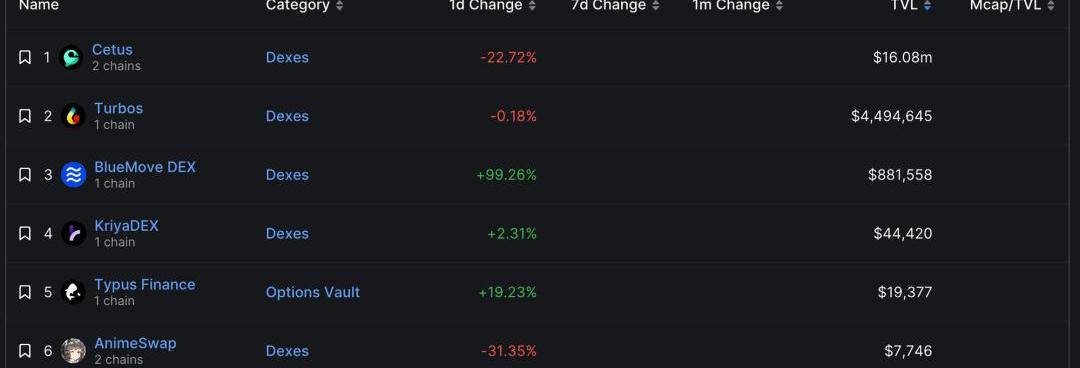
Task: Sort by 1m Change column header
Action: 738,6
